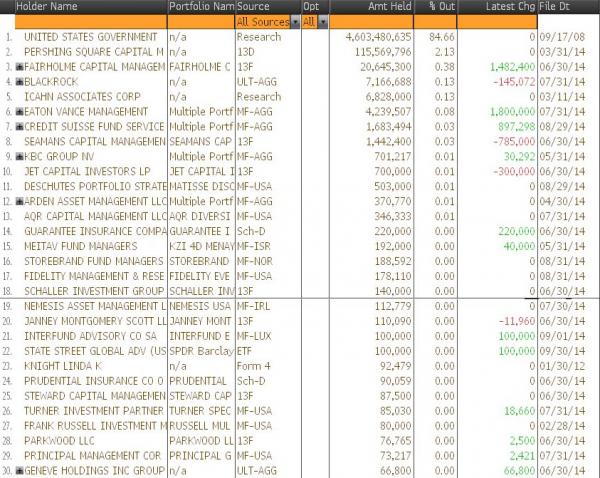Viewport: 600px width, 478px height.
Task: Select Prudential Insurance Co holder name
Action: (x=94, y=381)
